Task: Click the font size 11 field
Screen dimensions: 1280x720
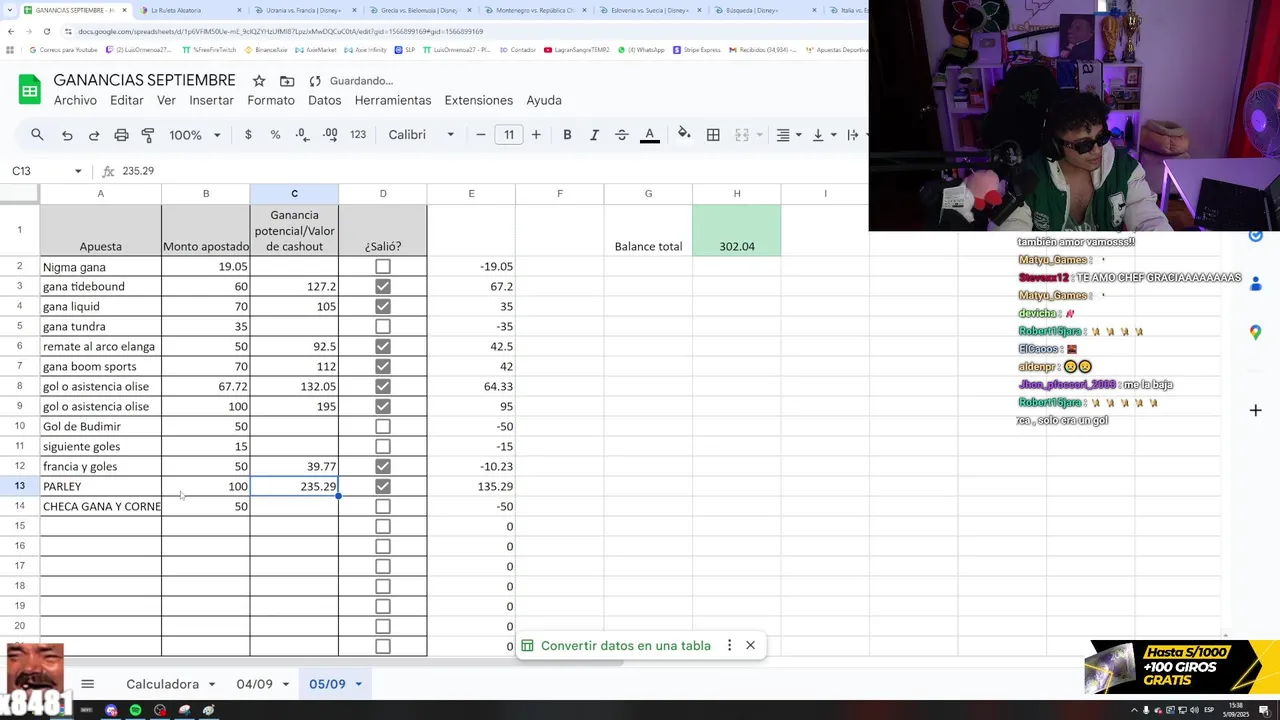Action: pyautogui.click(x=509, y=135)
